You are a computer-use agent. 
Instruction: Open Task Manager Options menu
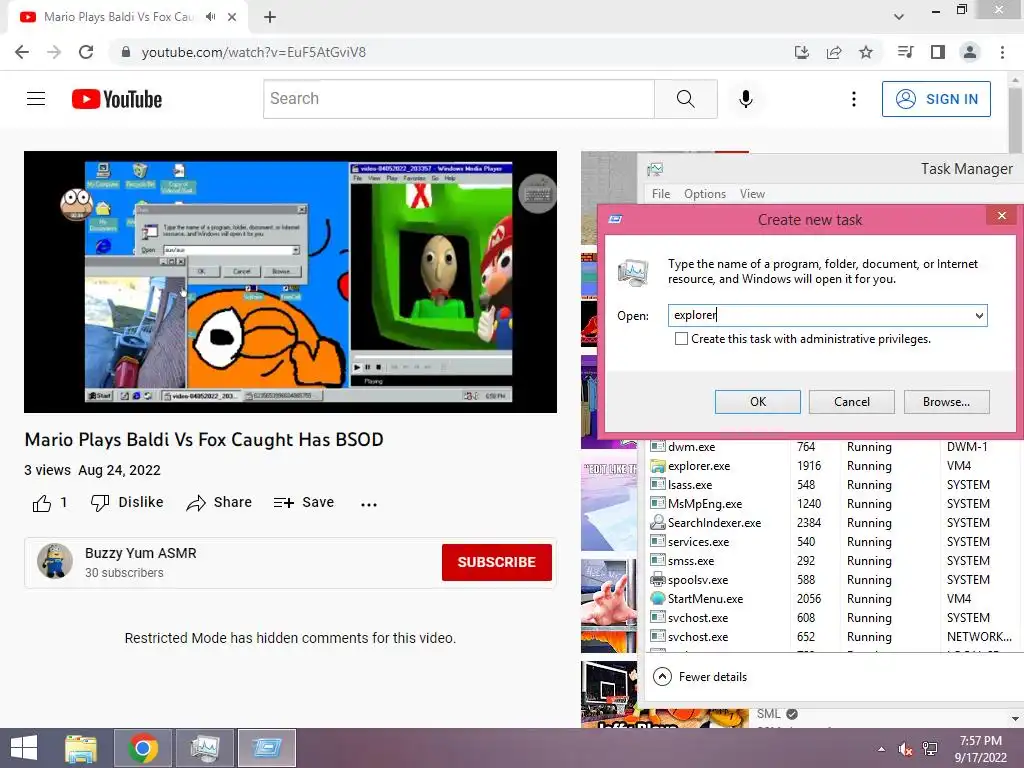coord(705,194)
